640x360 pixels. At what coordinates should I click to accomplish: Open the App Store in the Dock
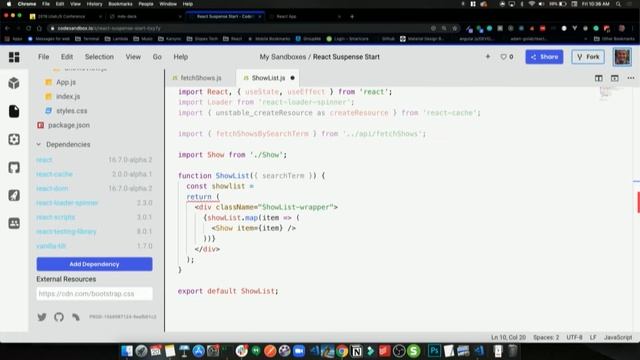(x=198, y=351)
